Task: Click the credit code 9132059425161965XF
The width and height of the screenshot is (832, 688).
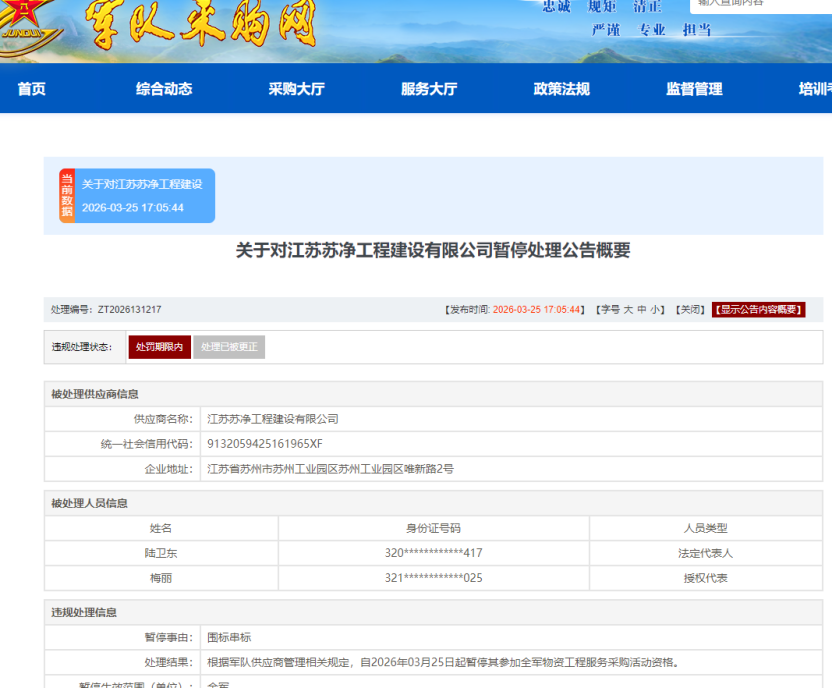Action: 265,443
